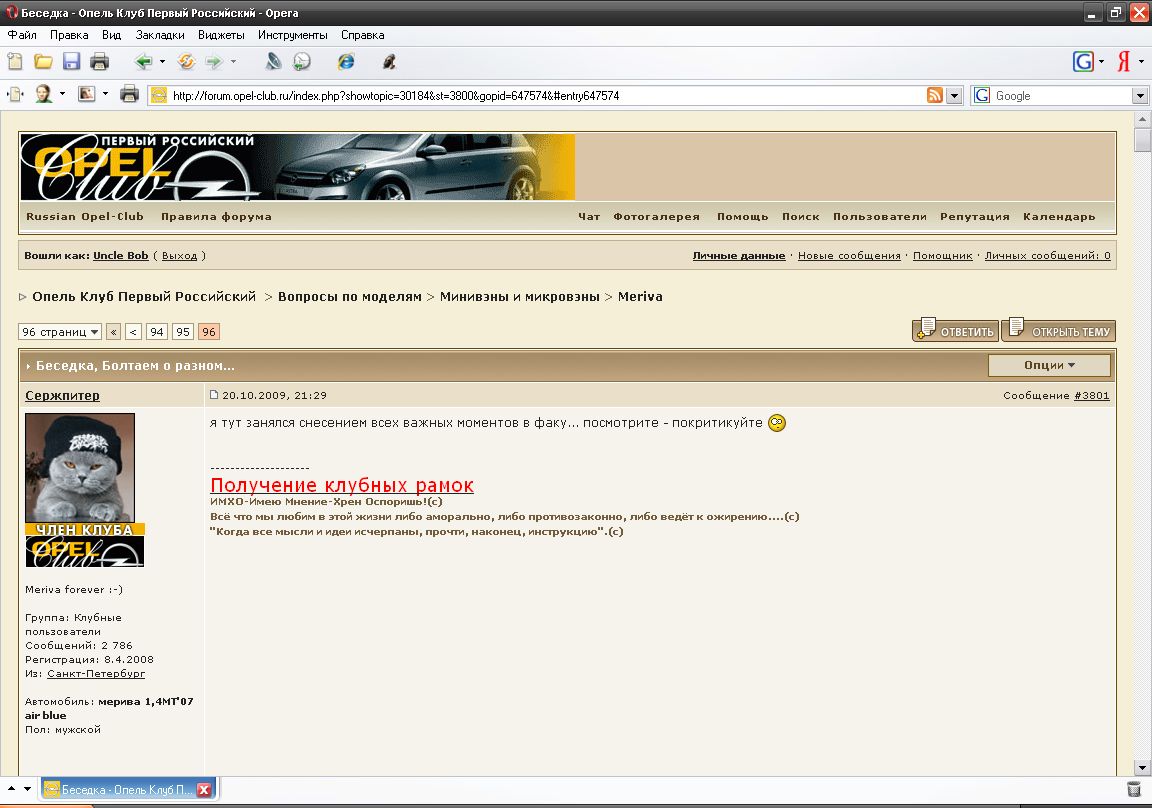Viewport: 1152px width, 808px height.
Task: Click the Google search button icon
Action: point(1083,62)
